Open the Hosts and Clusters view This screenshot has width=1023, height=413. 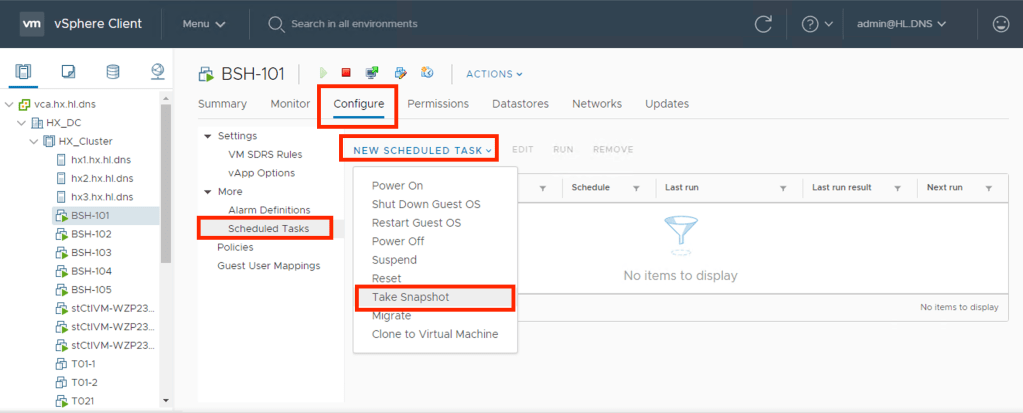point(24,72)
